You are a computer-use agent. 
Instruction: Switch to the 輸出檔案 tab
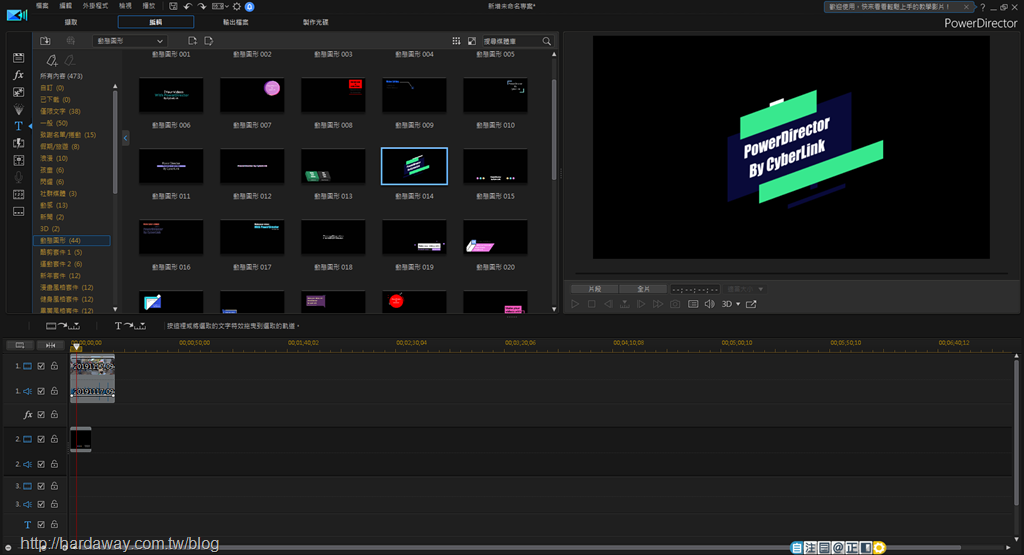tap(236, 22)
